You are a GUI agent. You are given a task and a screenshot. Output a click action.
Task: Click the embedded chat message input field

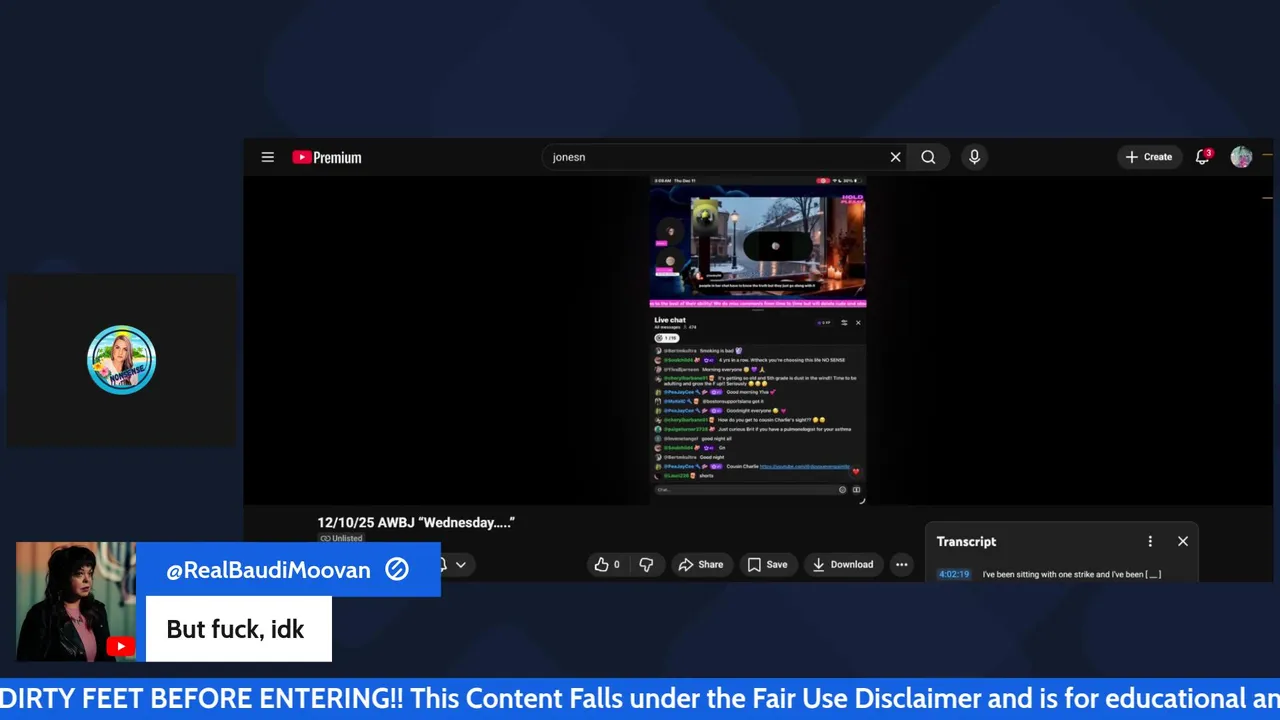[x=745, y=489]
